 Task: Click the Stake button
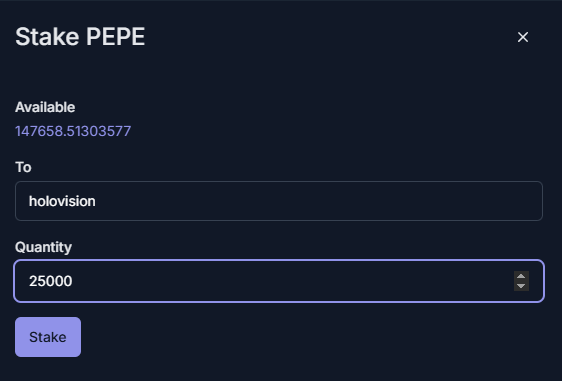click(48, 337)
